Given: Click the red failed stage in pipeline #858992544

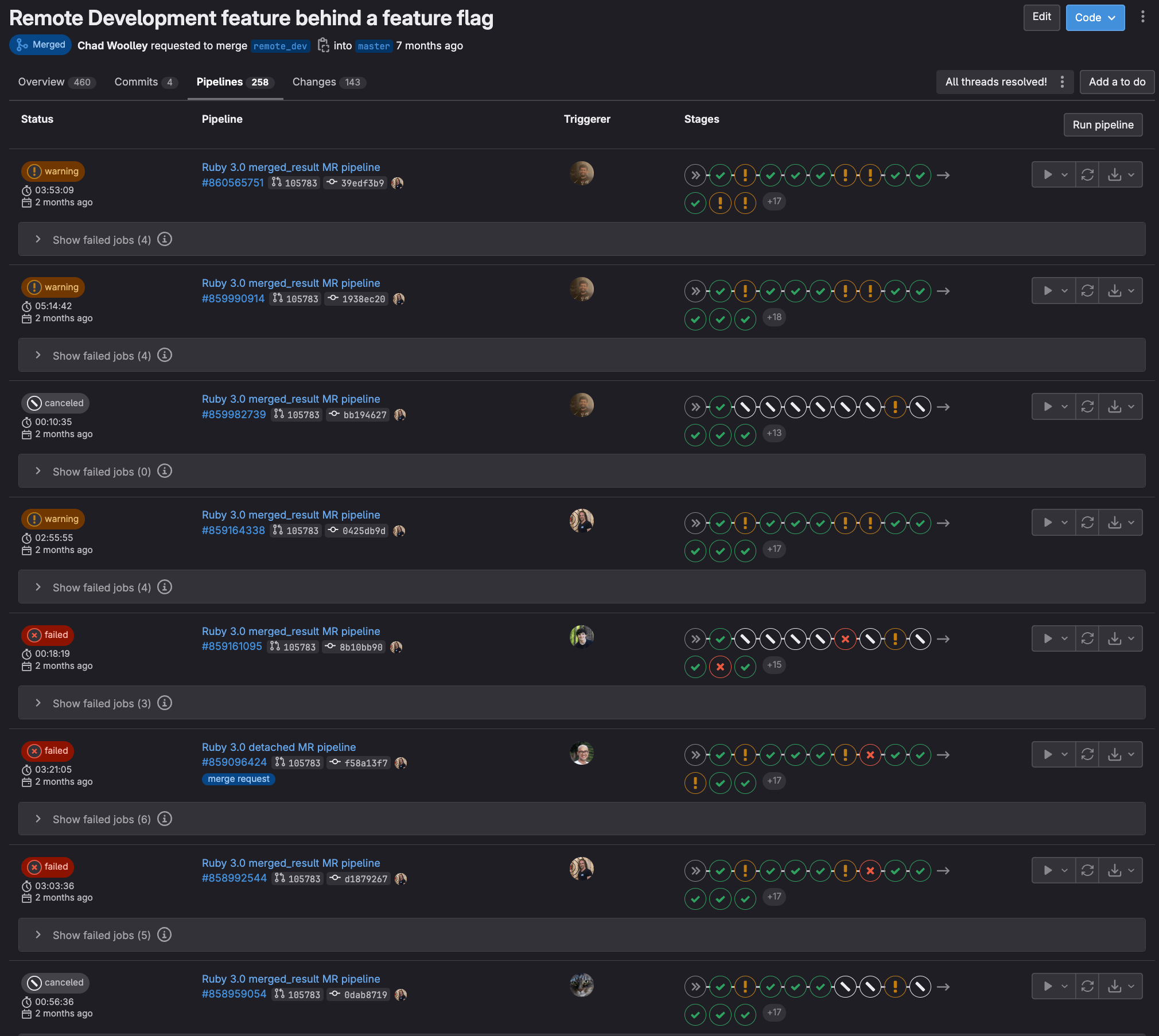Looking at the screenshot, I should [x=870, y=871].
